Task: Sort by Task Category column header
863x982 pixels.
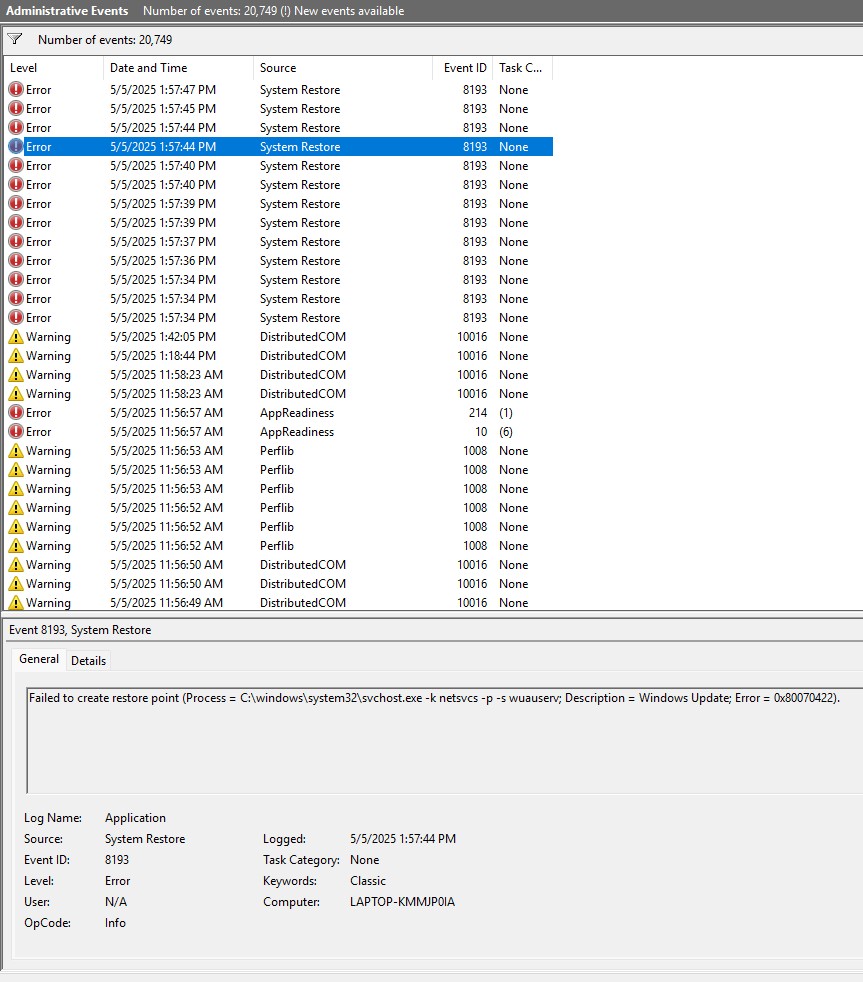Action: [x=522, y=68]
